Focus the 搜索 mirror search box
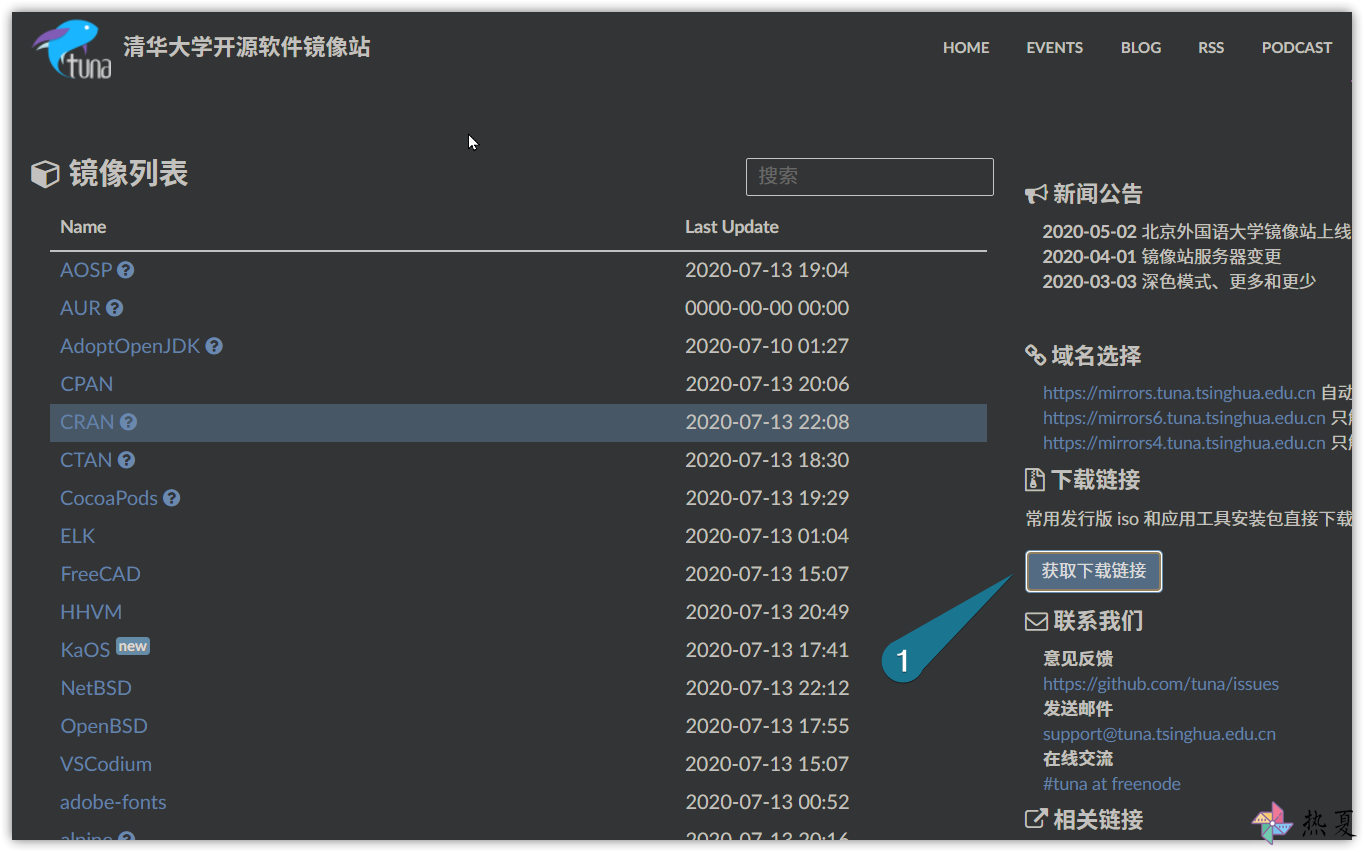Screen dimensions: 1364x852 (x=870, y=177)
